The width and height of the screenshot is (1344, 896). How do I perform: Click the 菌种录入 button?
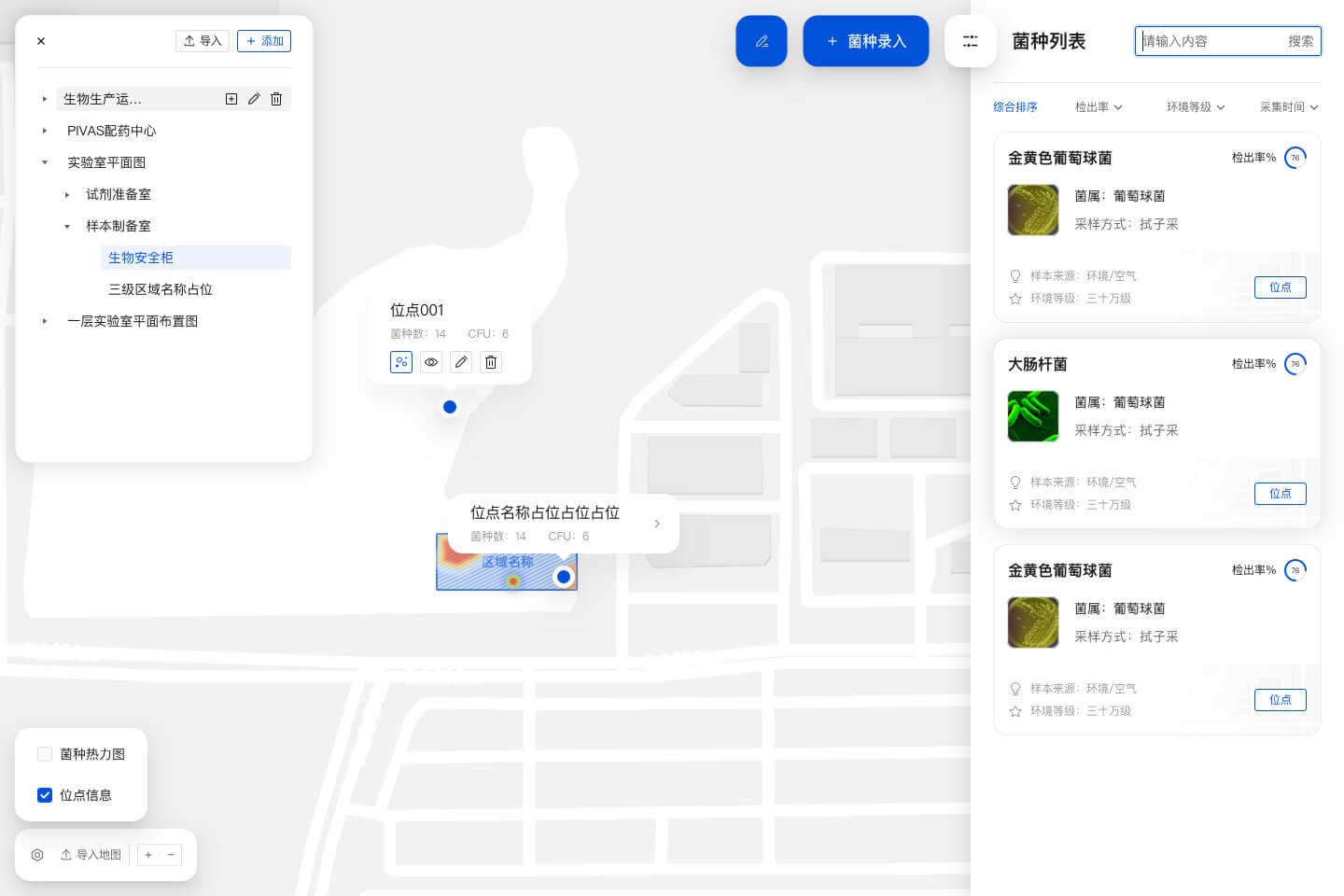point(866,41)
